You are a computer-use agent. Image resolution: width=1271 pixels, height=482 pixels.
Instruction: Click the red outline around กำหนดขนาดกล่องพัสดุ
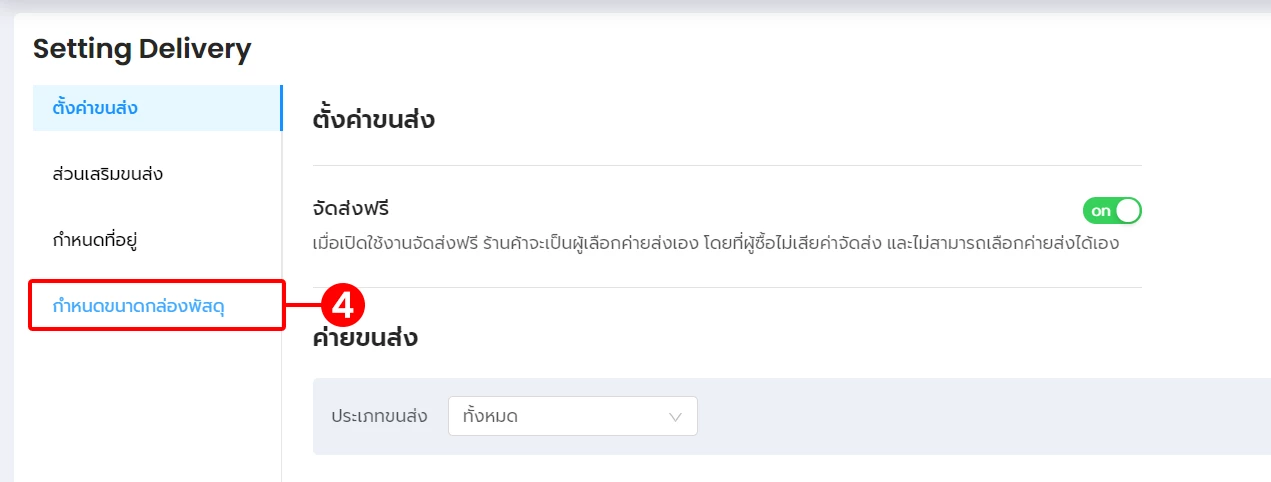[157, 305]
